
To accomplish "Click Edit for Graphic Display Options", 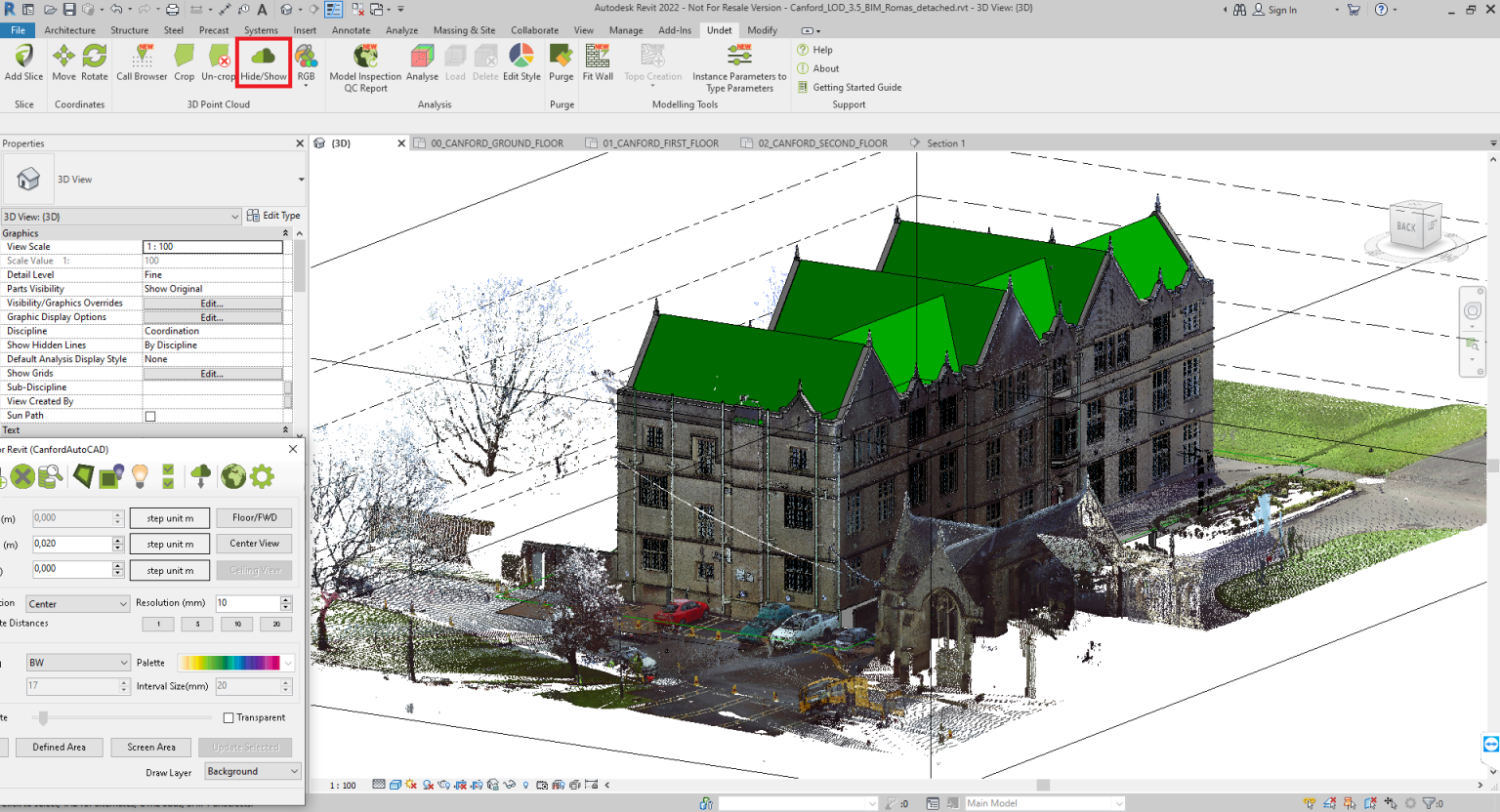I will click(x=213, y=317).
